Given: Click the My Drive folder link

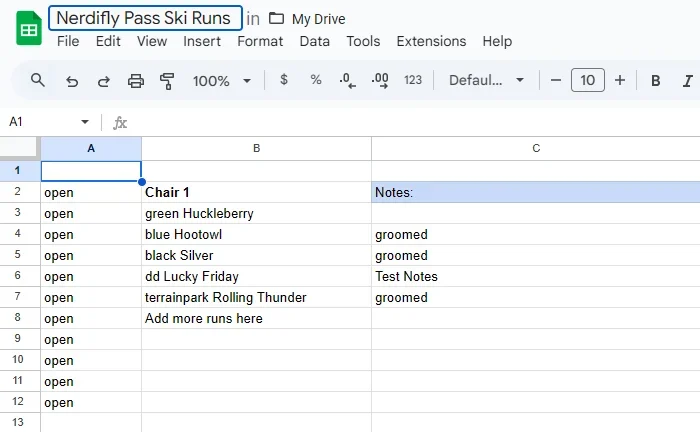Looking at the screenshot, I should 319,18.
